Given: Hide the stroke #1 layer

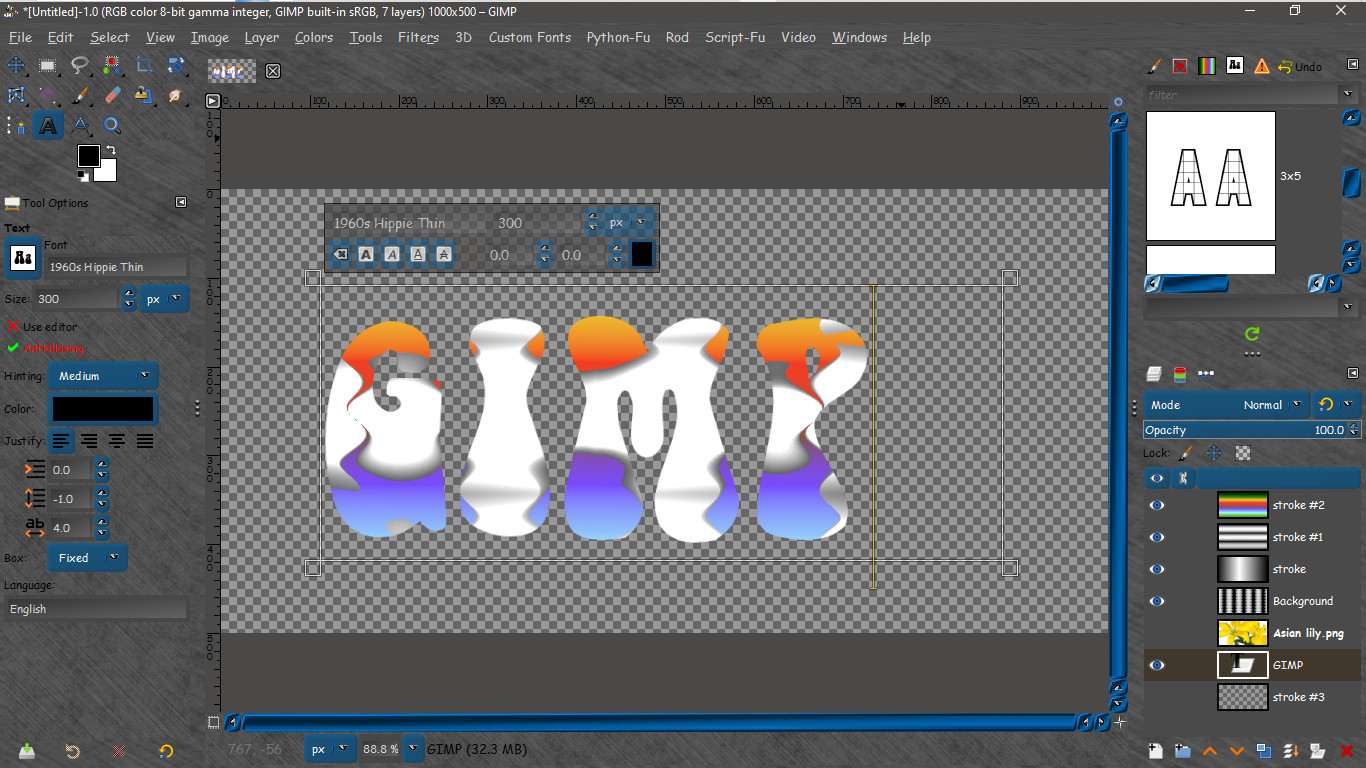Looking at the screenshot, I should click(1157, 537).
